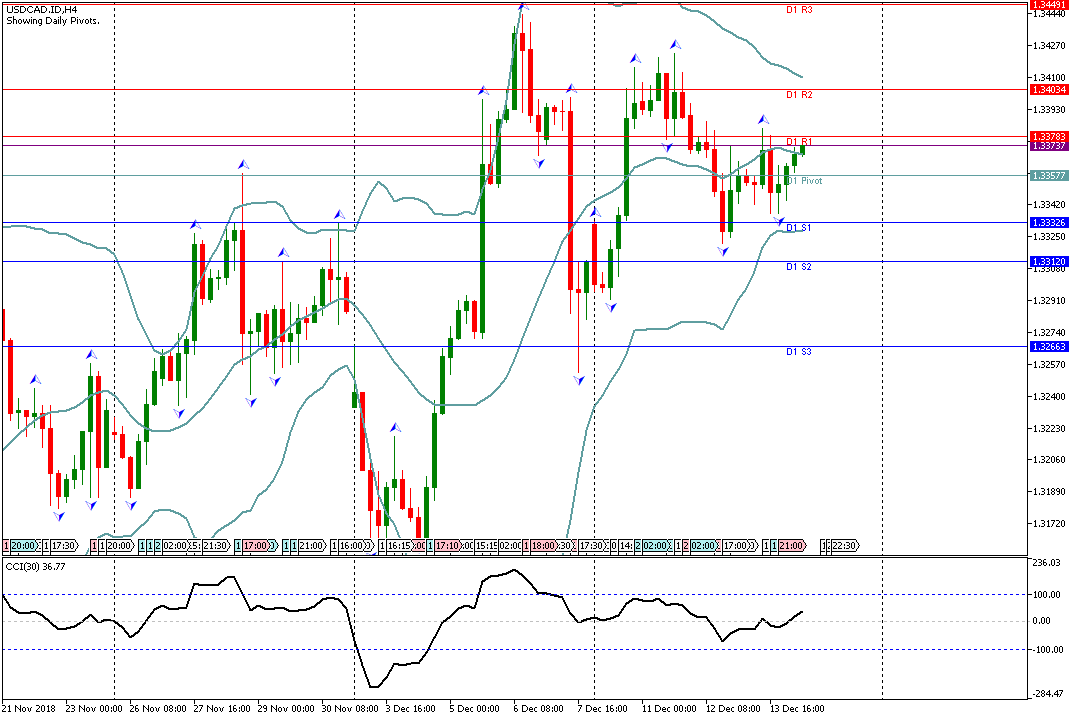Click the 'Showing Daily Pivots.' label
This screenshot has height=720, width=1080.
53,21
